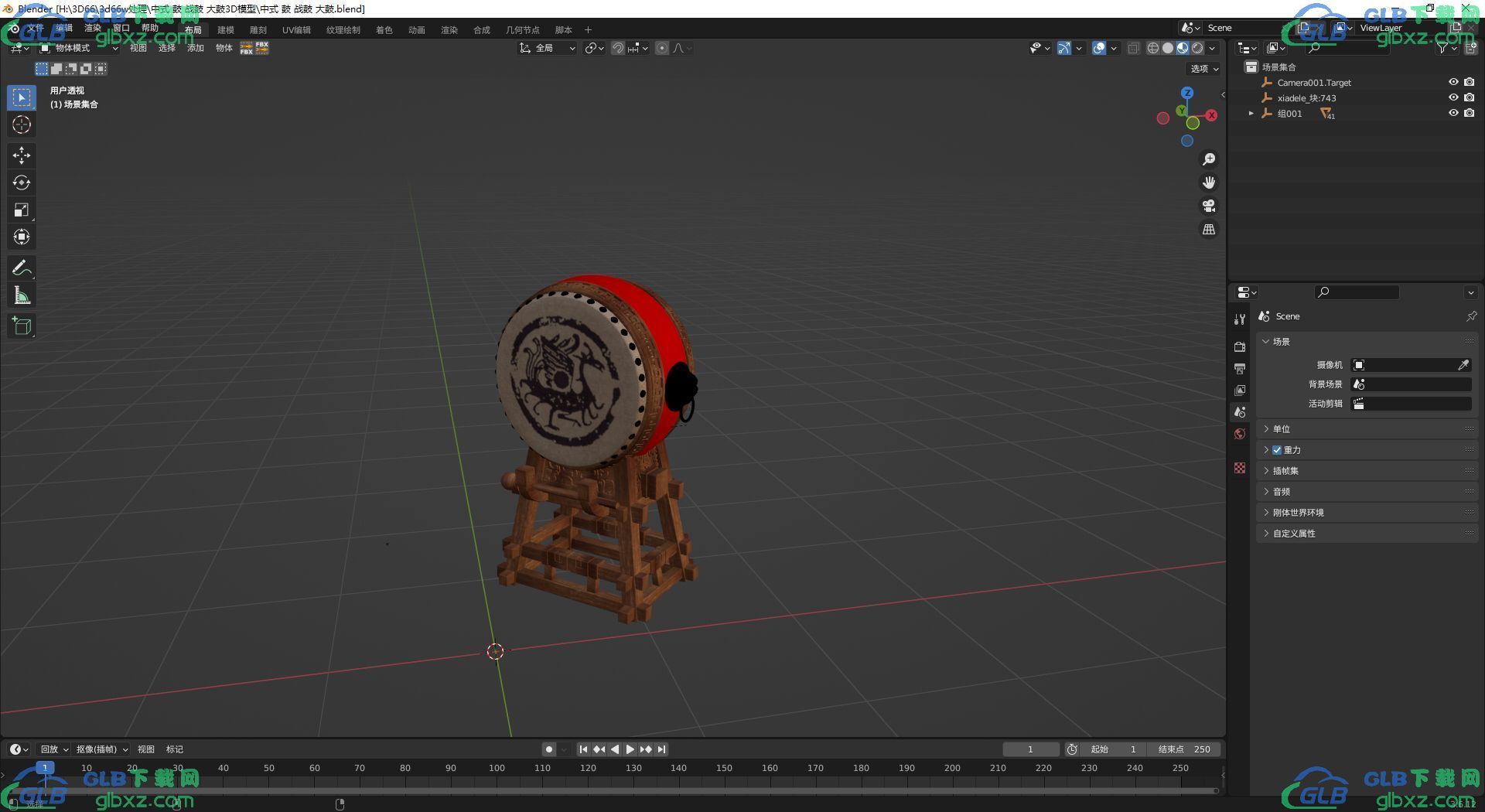Open the 物体模式 mode dropdown

pyautogui.click(x=79, y=48)
